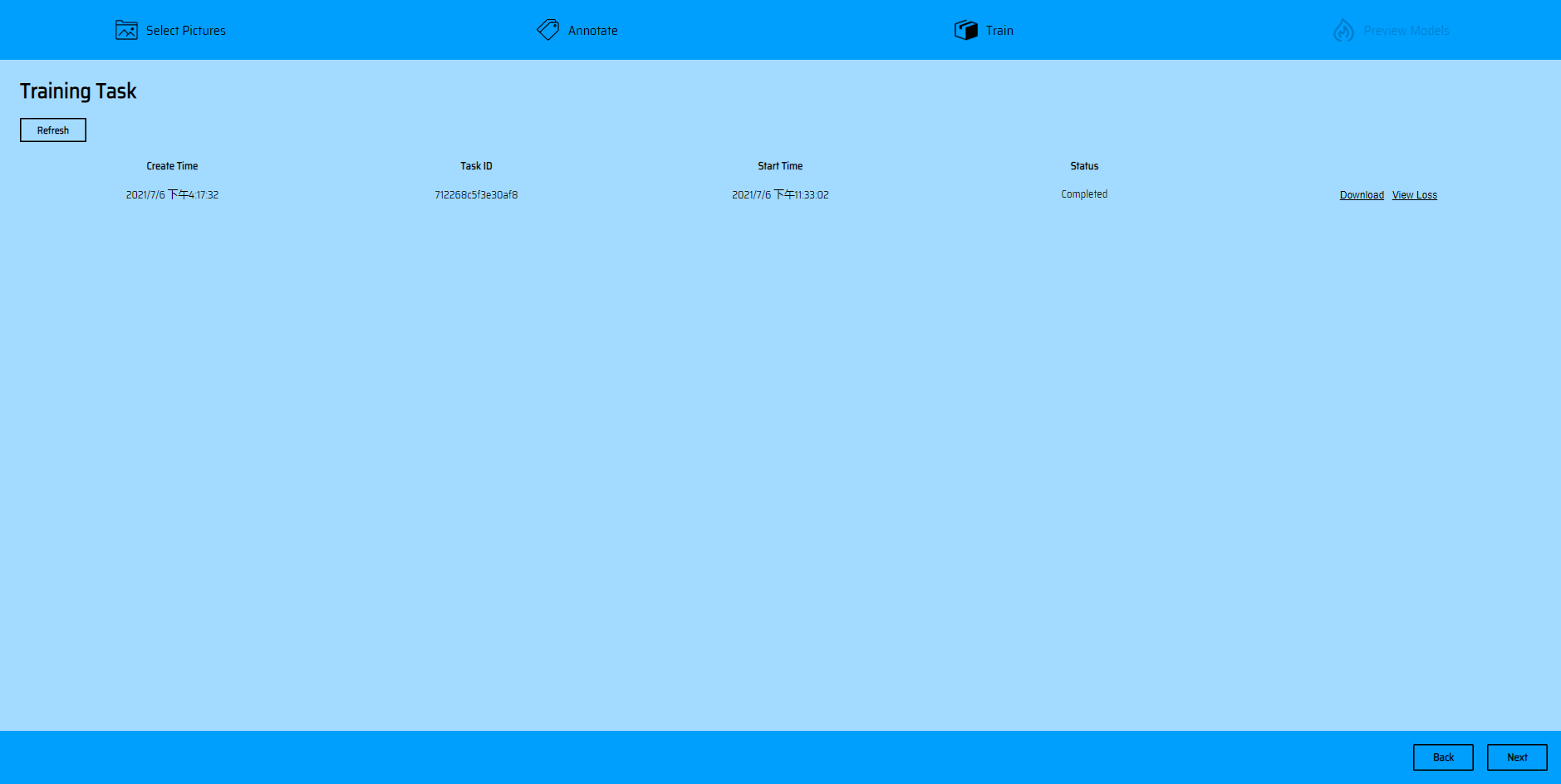Click the Preview Models flame icon
Screen dimensions: 1561x784
(x=1343, y=30)
